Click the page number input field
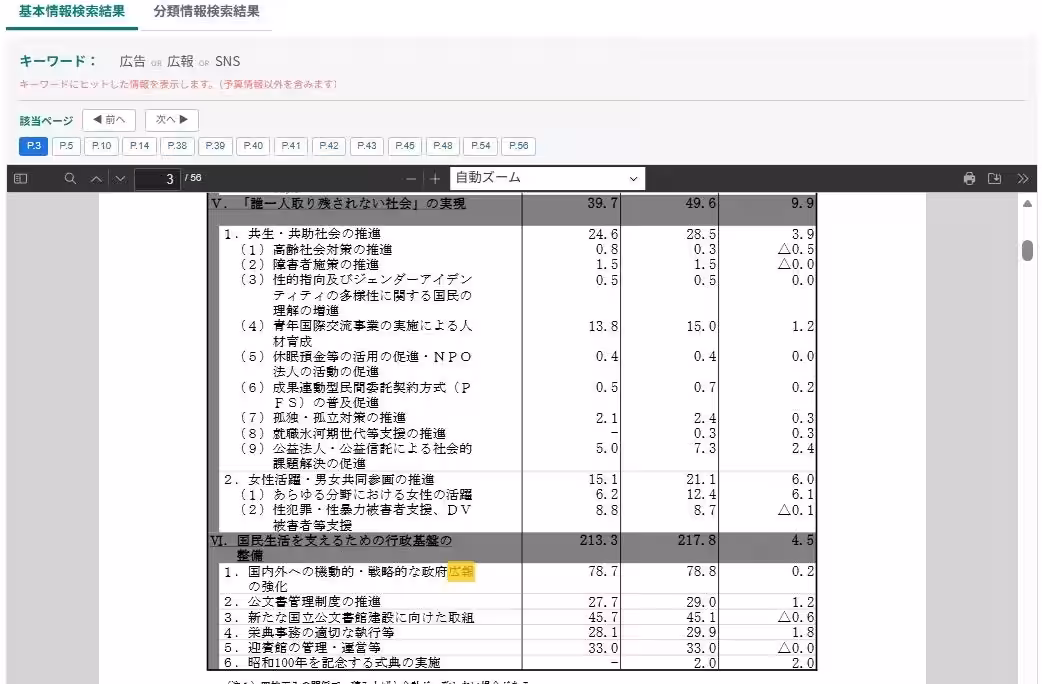The width and height of the screenshot is (1042, 684). pyautogui.click(x=157, y=179)
